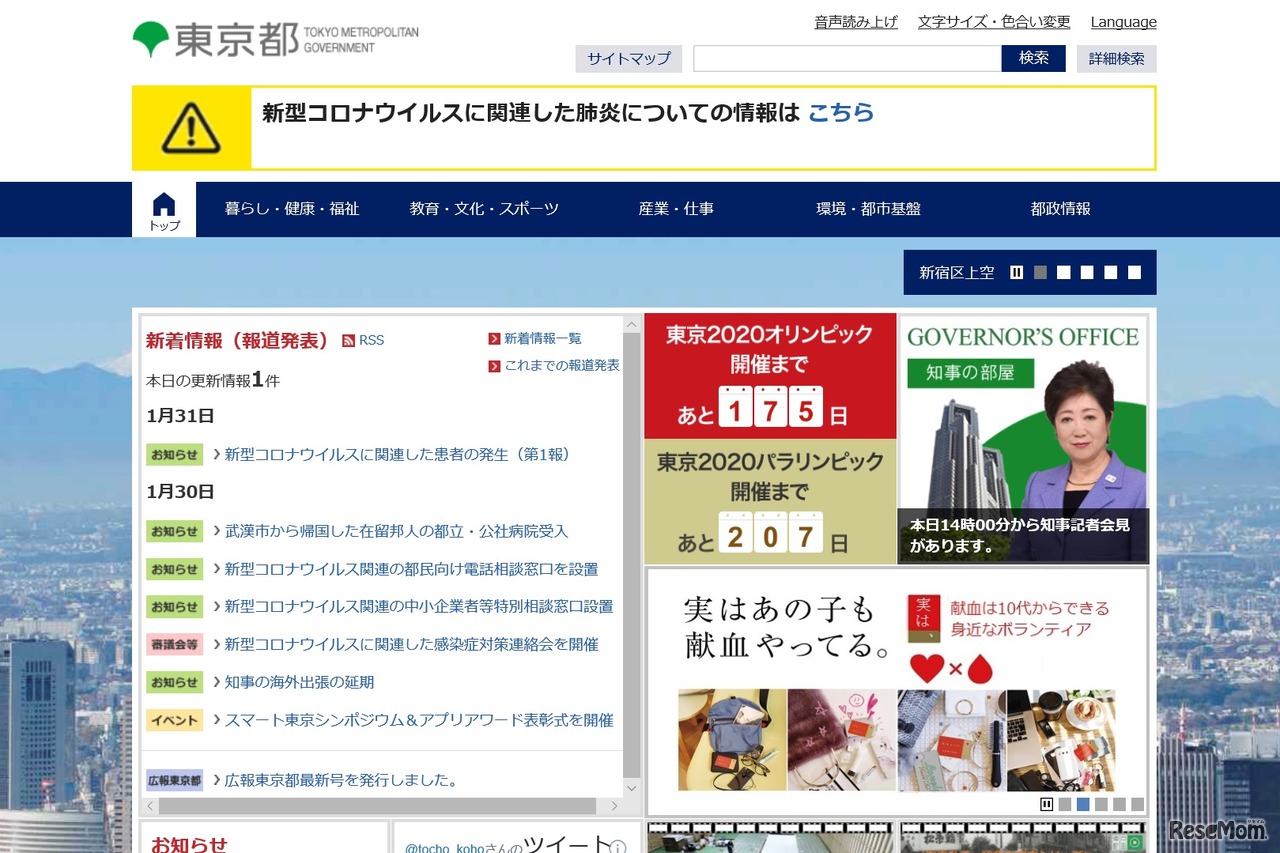Screen dimensions: 1280x853
Task: Open スマート東京シンポジウム＆アプリアワード表彰式を開催
Action: point(419,720)
